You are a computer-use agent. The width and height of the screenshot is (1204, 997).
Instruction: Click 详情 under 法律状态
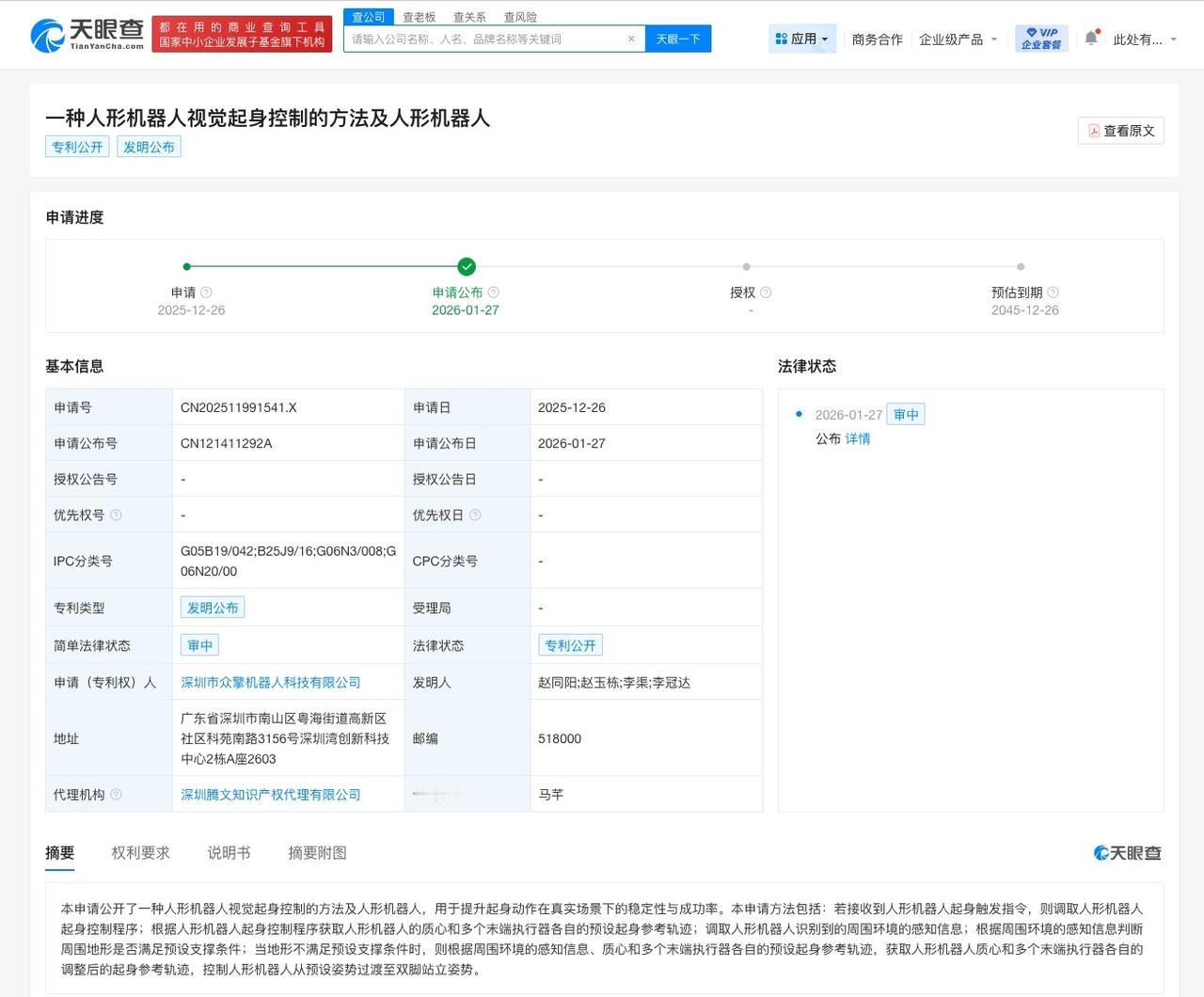(x=859, y=438)
